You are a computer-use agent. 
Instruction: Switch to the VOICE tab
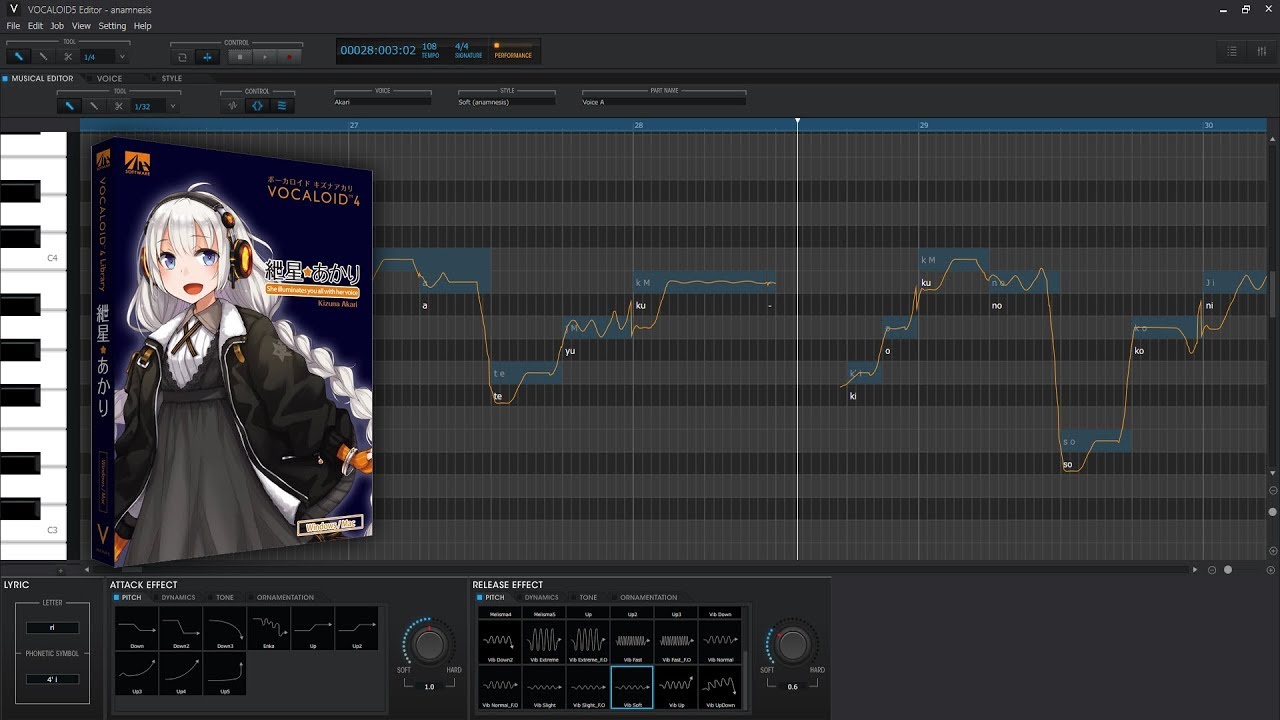(x=109, y=78)
